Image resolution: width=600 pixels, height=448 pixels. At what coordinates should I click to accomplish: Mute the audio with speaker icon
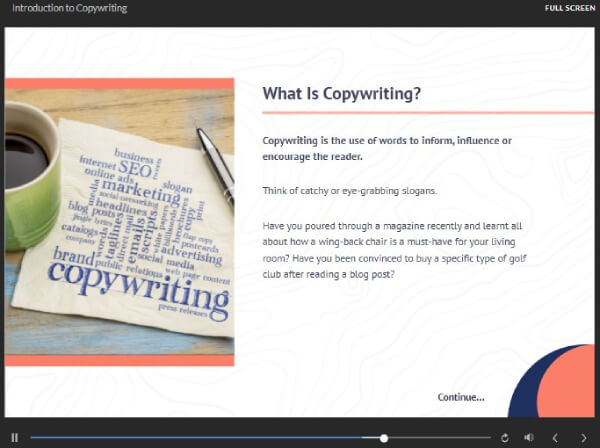click(x=528, y=437)
